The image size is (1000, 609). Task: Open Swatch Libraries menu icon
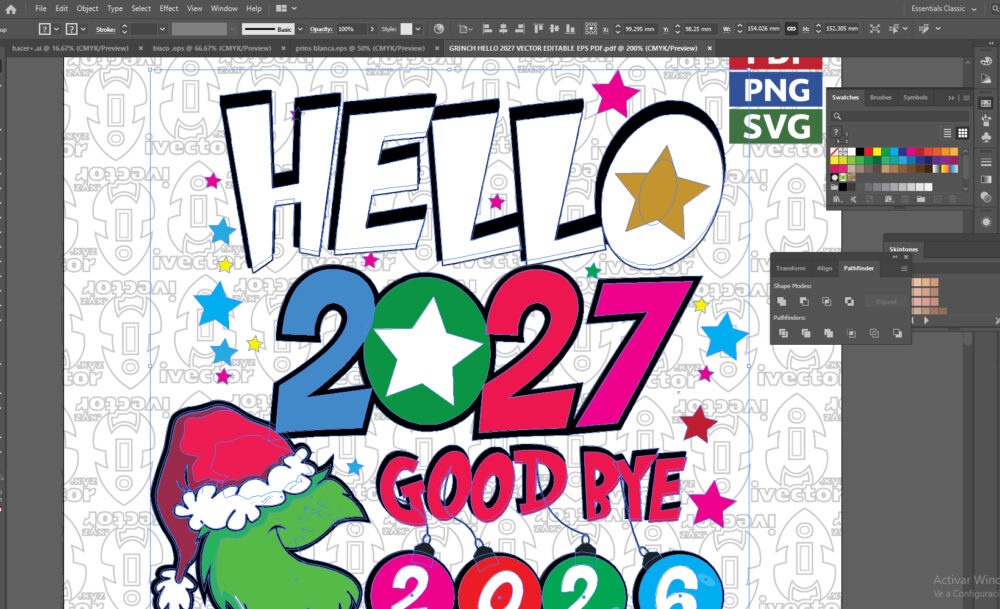[836, 200]
